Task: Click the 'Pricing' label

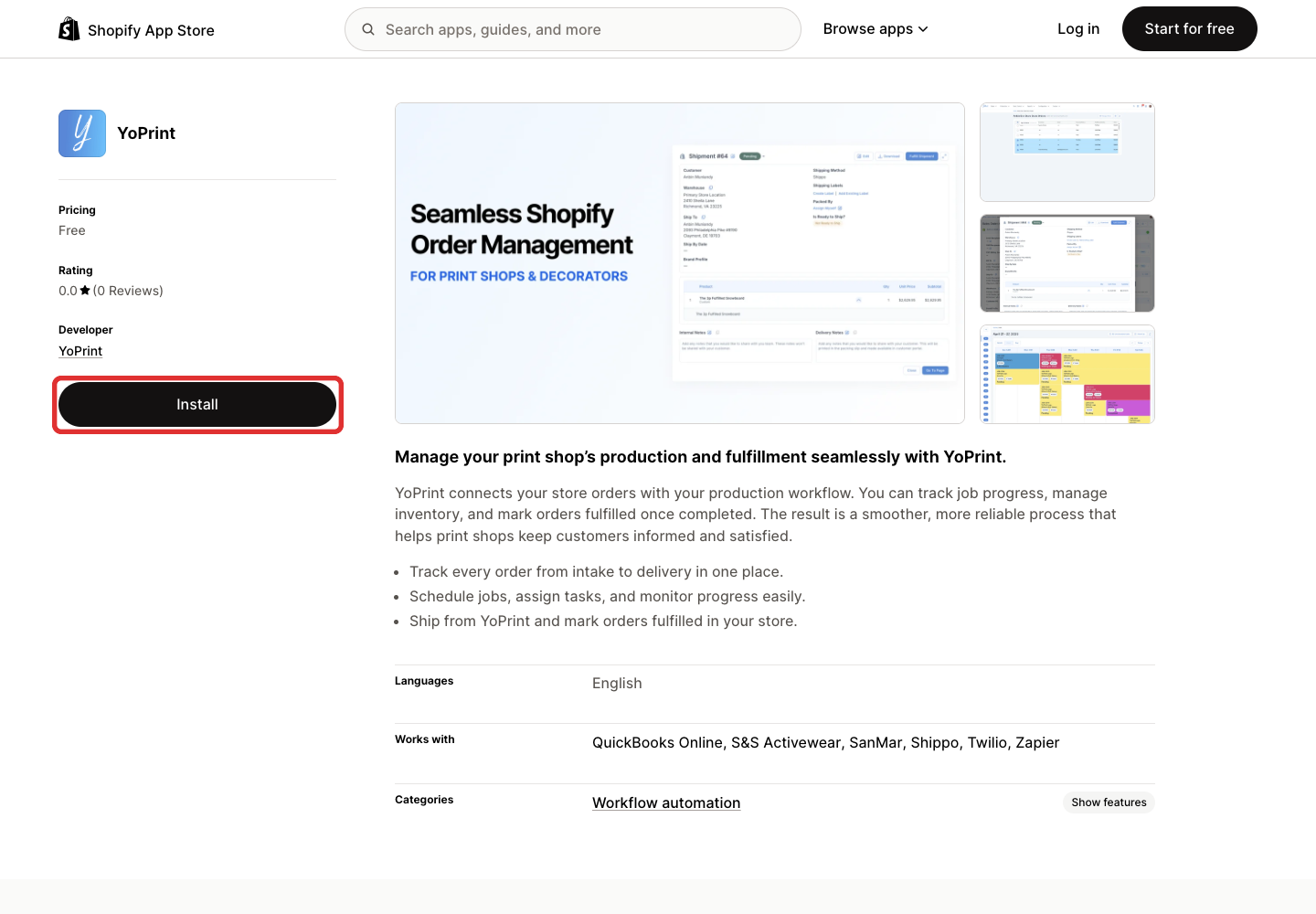Action: tap(77, 210)
